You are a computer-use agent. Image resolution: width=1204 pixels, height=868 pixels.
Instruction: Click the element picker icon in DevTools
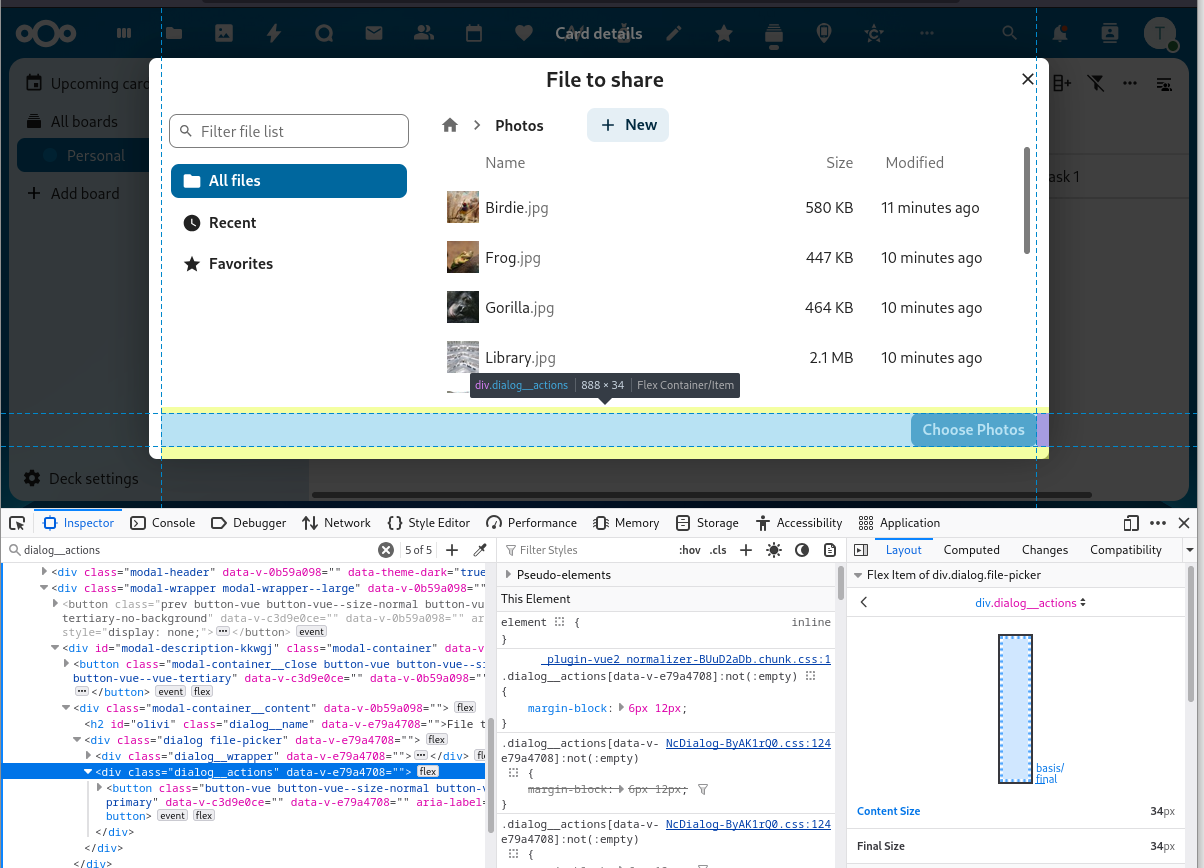[17, 523]
